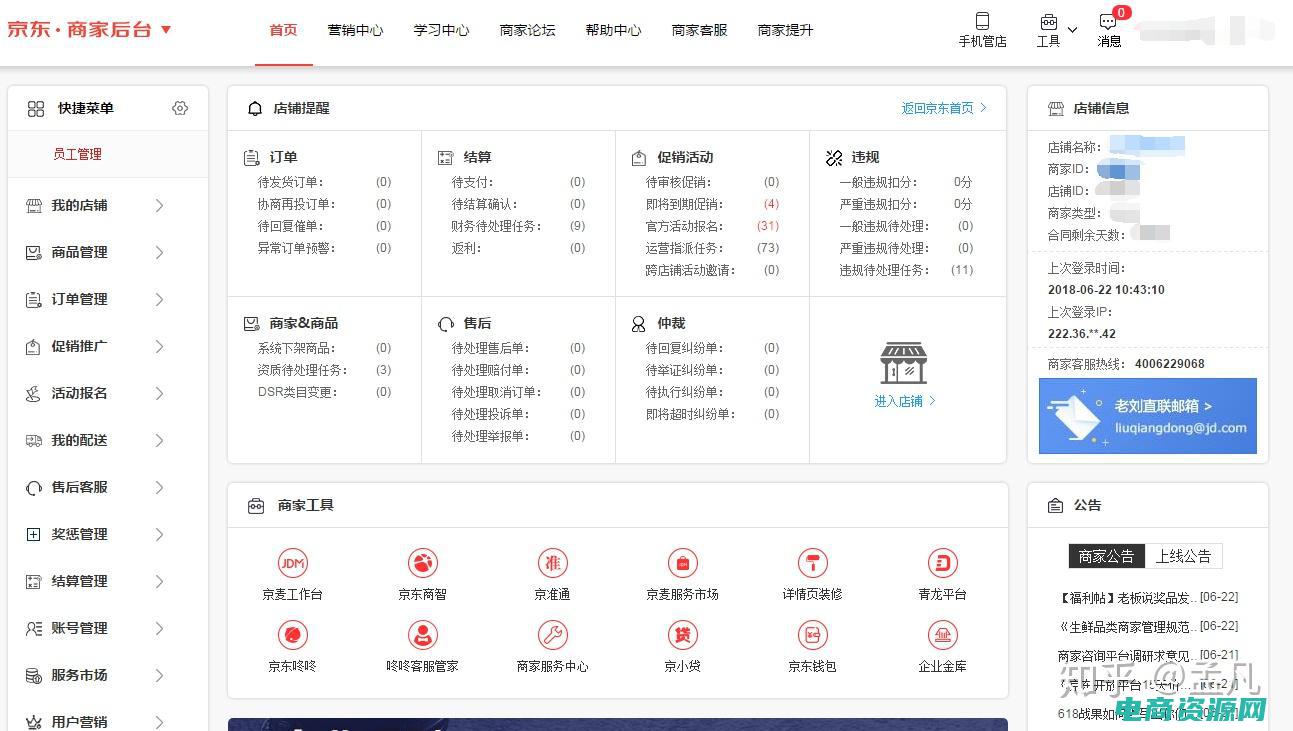The width and height of the screenshot is (1293, 731).
Task: Open the 京东商智 tool icon
Action: point(423,563)
